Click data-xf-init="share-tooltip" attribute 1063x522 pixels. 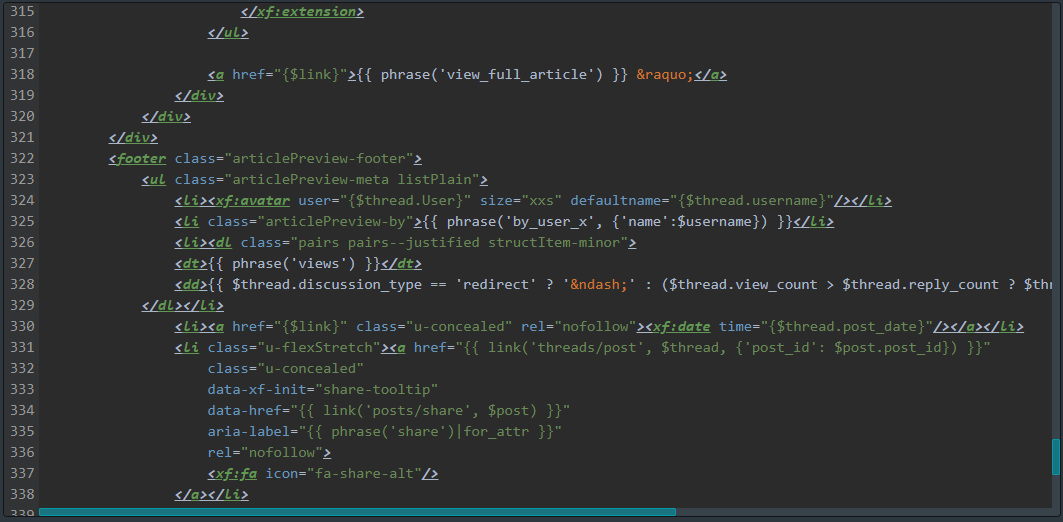pyautogui.click(x=323, y=390)
